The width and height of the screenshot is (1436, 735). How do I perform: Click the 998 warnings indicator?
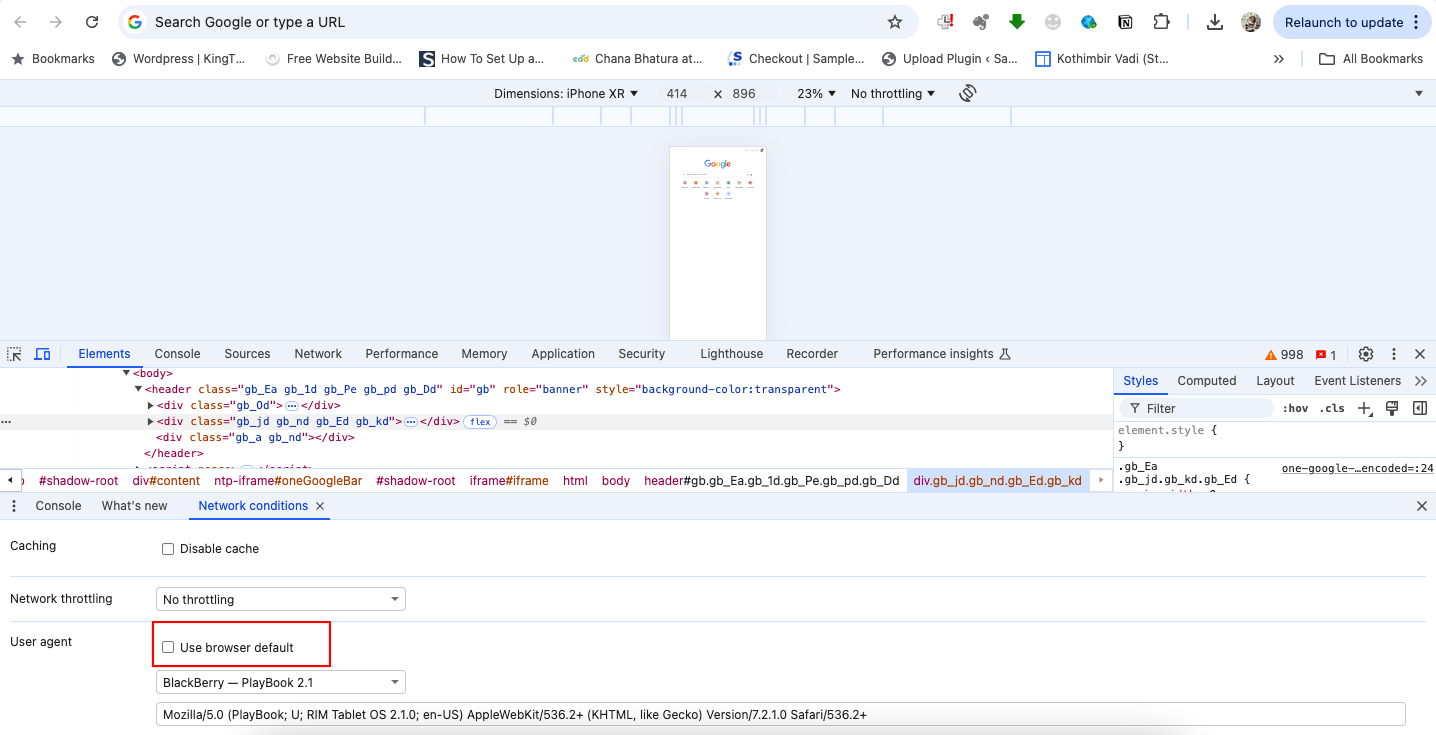tap(1284, 355)
